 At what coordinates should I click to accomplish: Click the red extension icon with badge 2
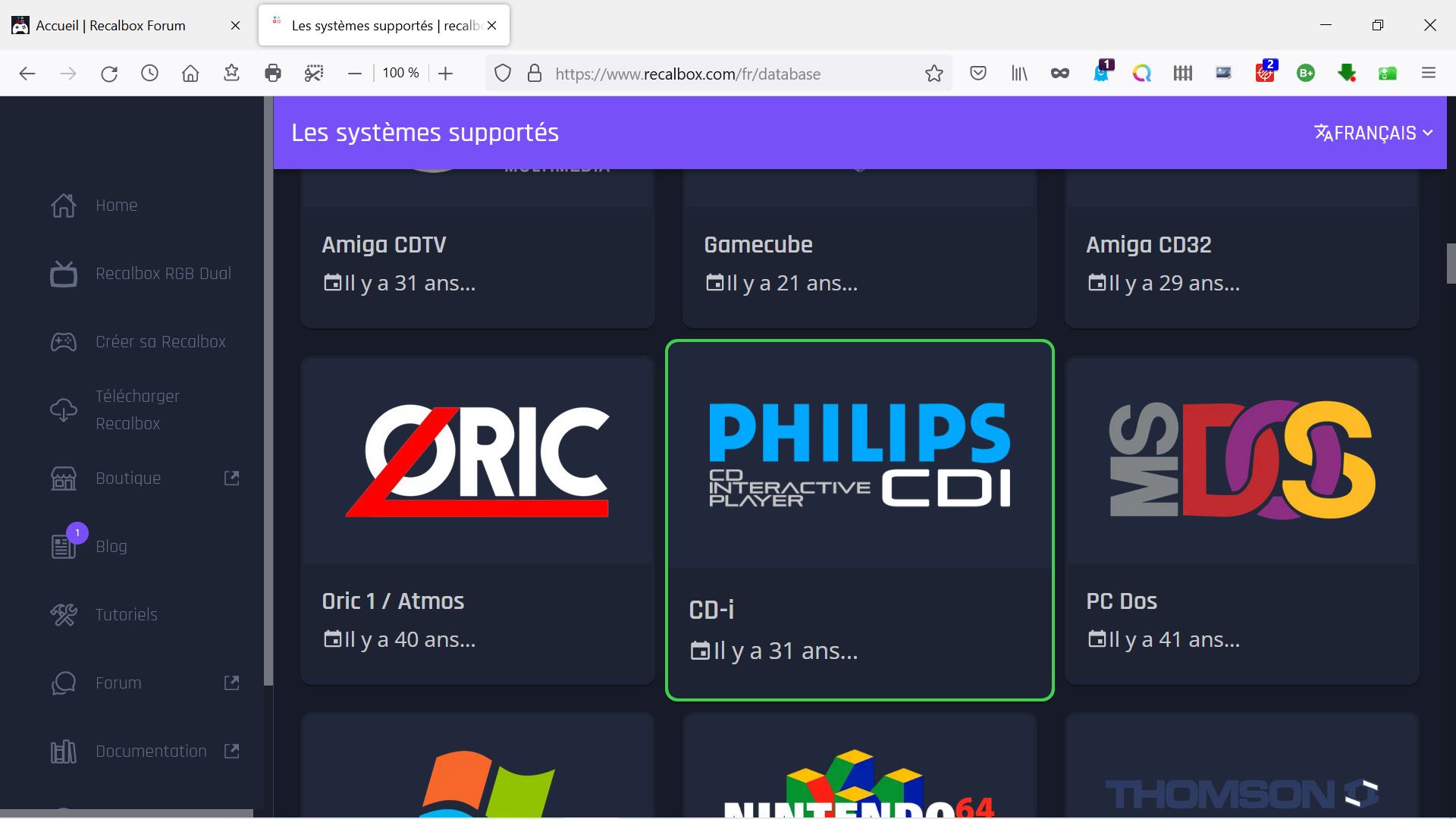(1265, 72)
